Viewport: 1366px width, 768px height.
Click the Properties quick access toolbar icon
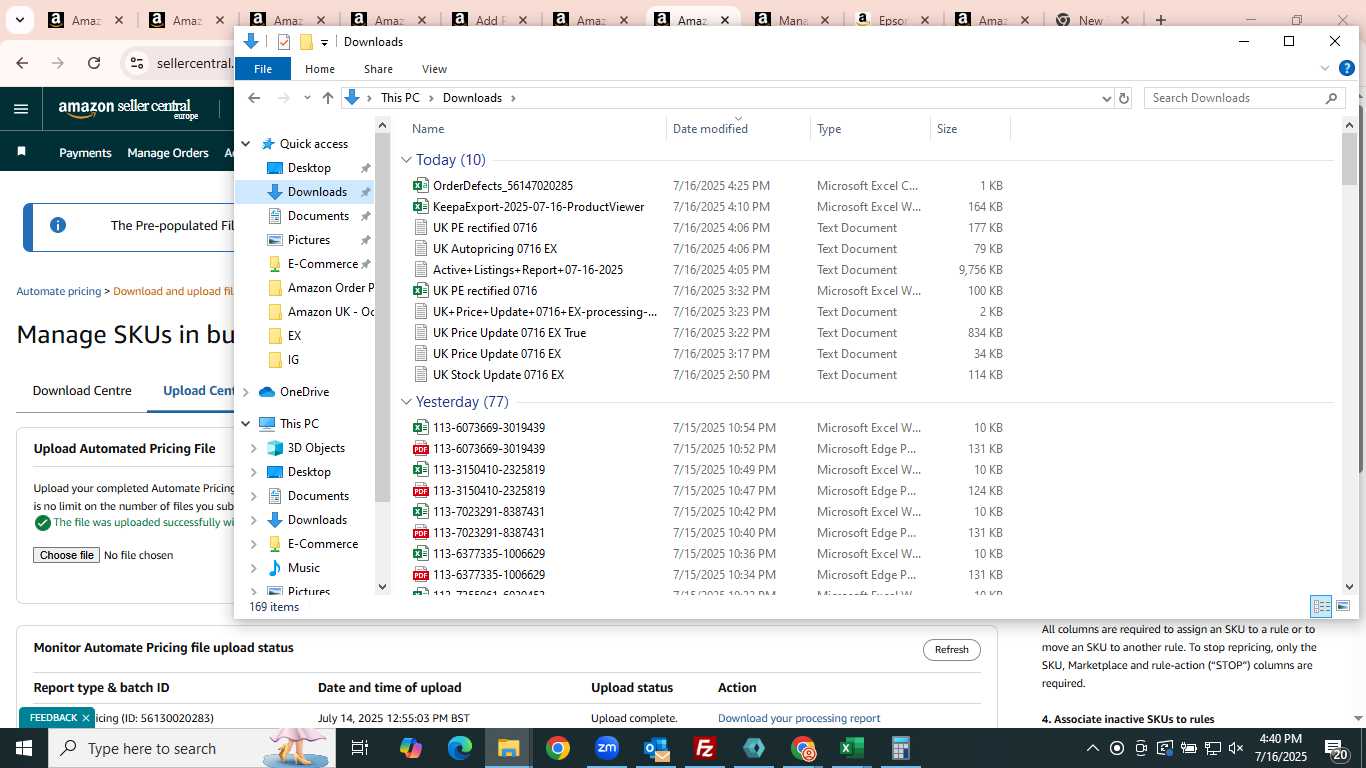pos(284,41)
